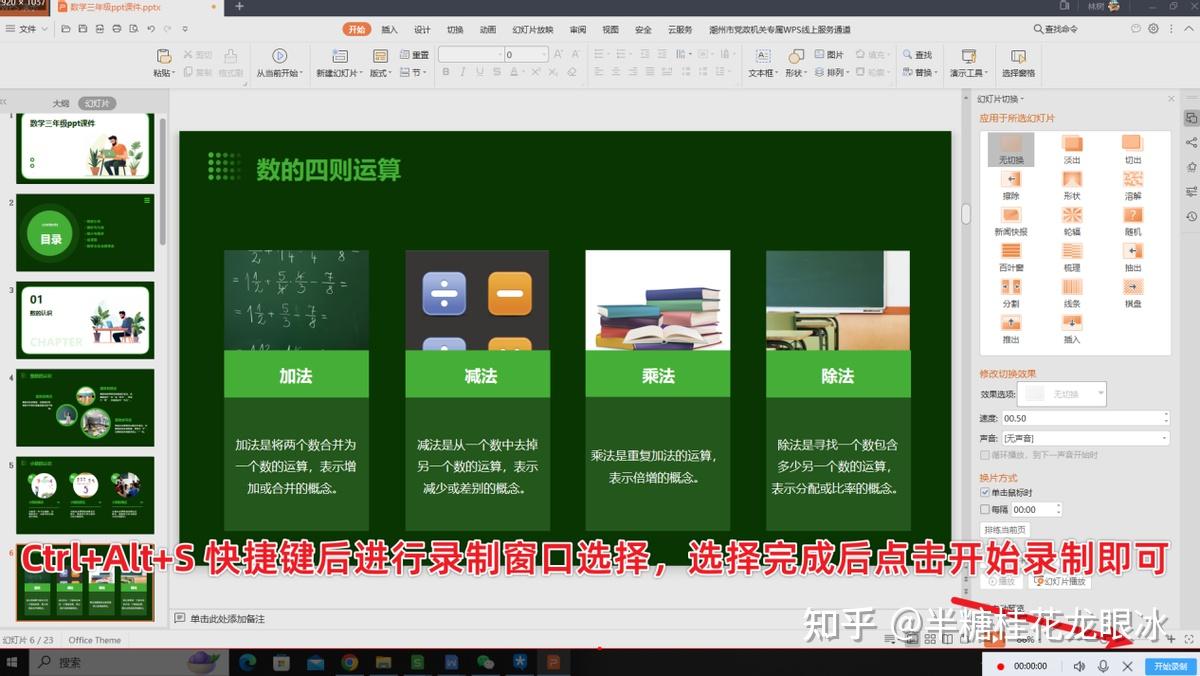Open the 声音 [无声音] sound dropdown
Image resolution: width=1200 pixels, height=676 pixels.
[1165, 436]
